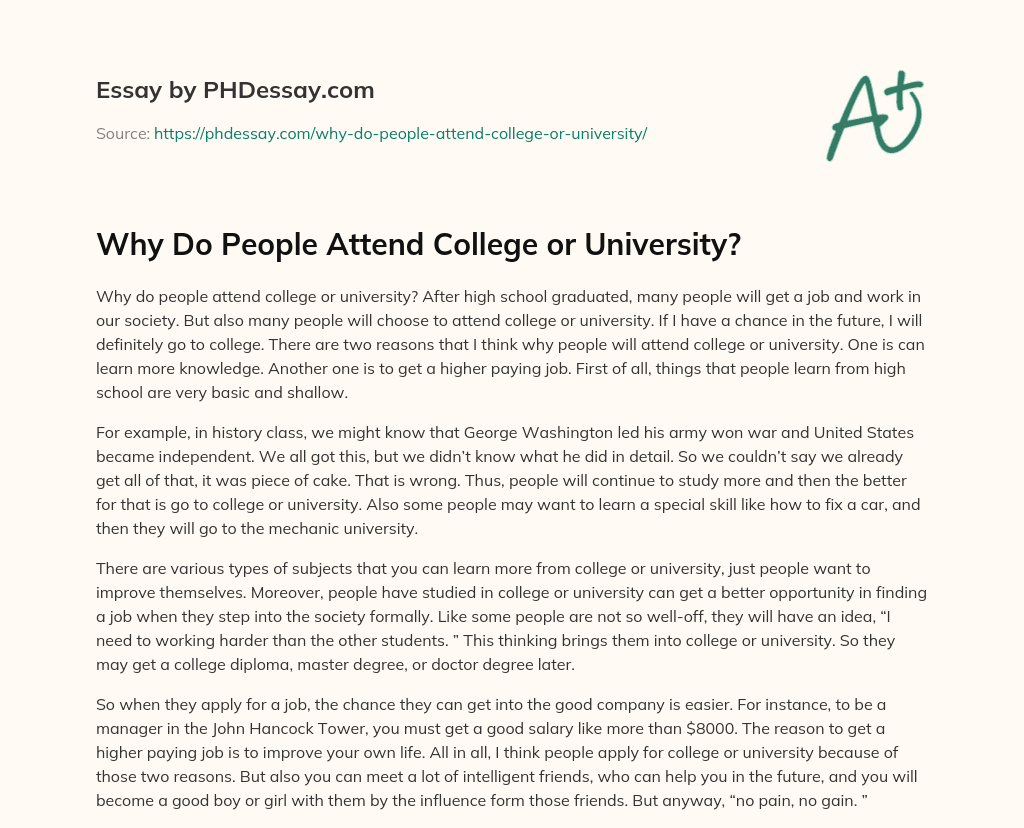The image size is (1024, 828).
Task: Select the essay title about attending college
Action: coord(418,243)
